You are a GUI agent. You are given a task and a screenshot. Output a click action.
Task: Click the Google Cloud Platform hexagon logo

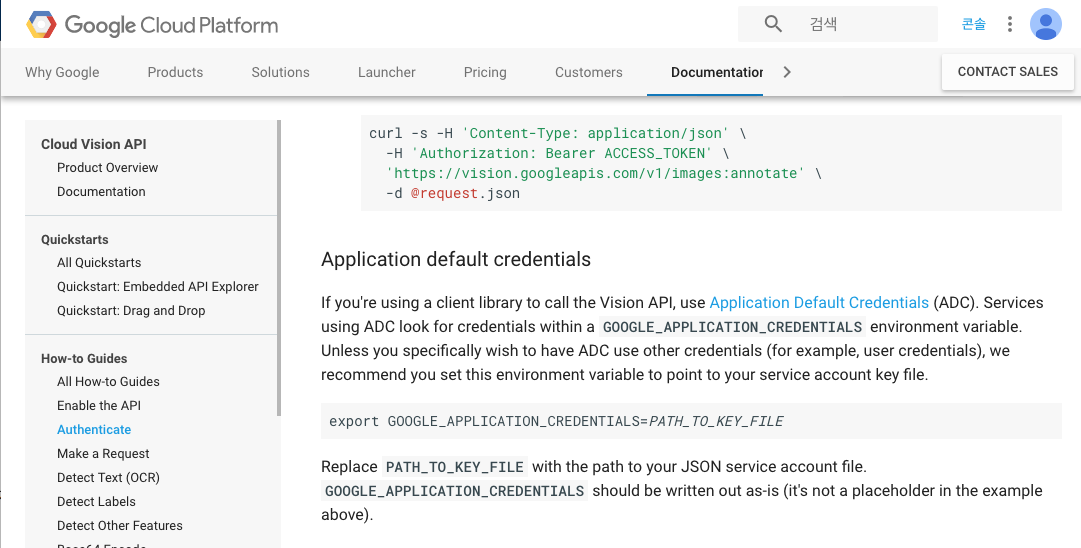coord(41,25)
